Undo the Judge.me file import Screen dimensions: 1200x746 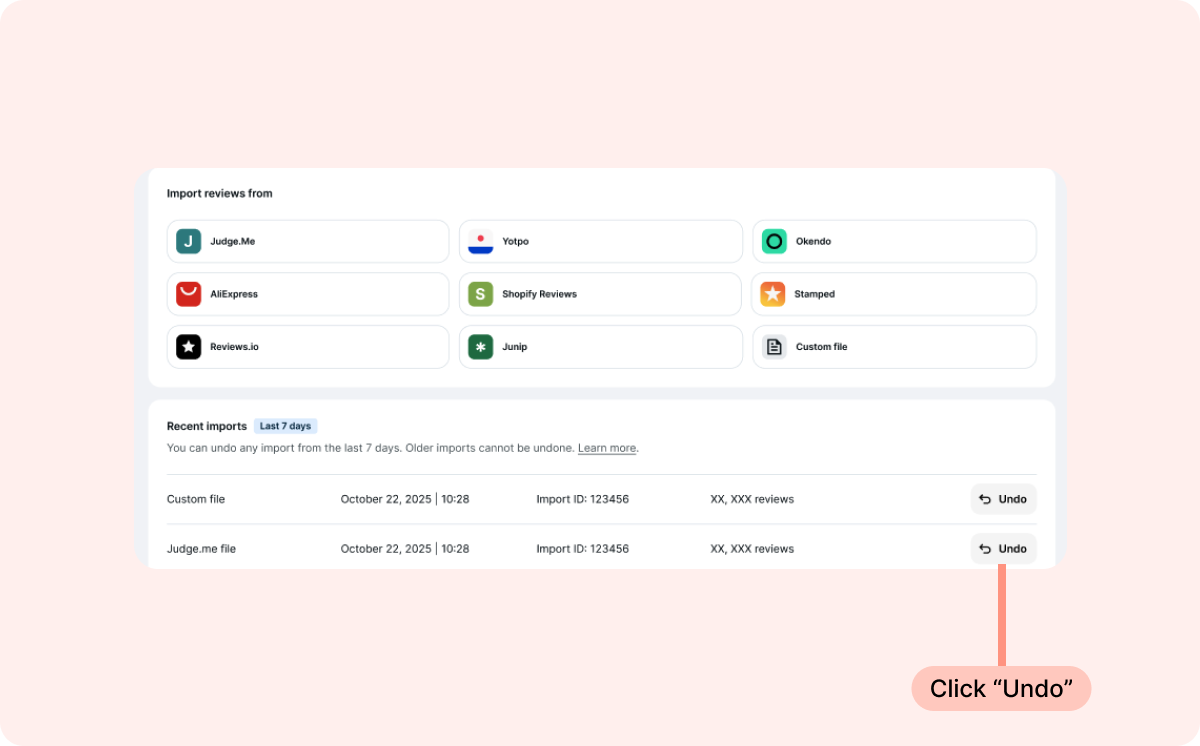tap(1003, 549)
